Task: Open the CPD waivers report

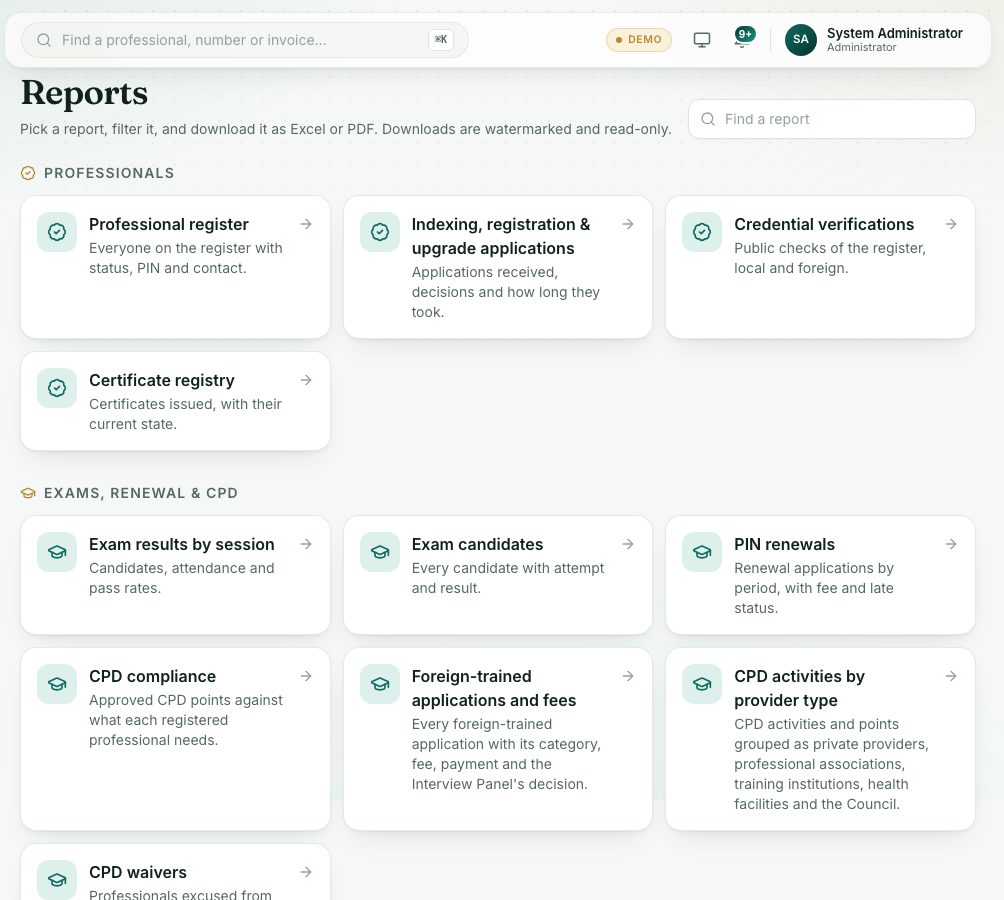Action: [175, 872]
